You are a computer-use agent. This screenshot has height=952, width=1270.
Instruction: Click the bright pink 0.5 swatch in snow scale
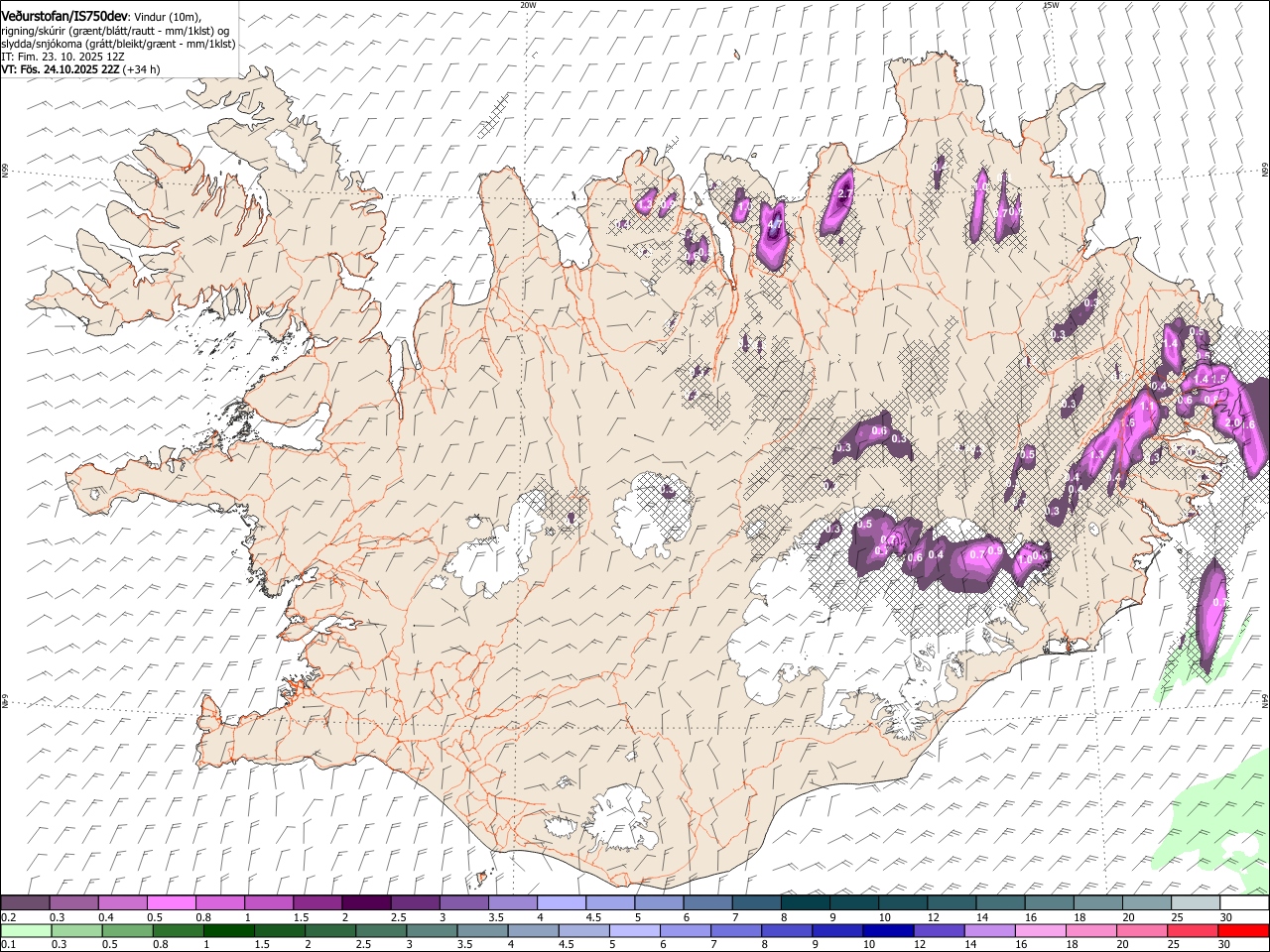(x=171, y=902)
